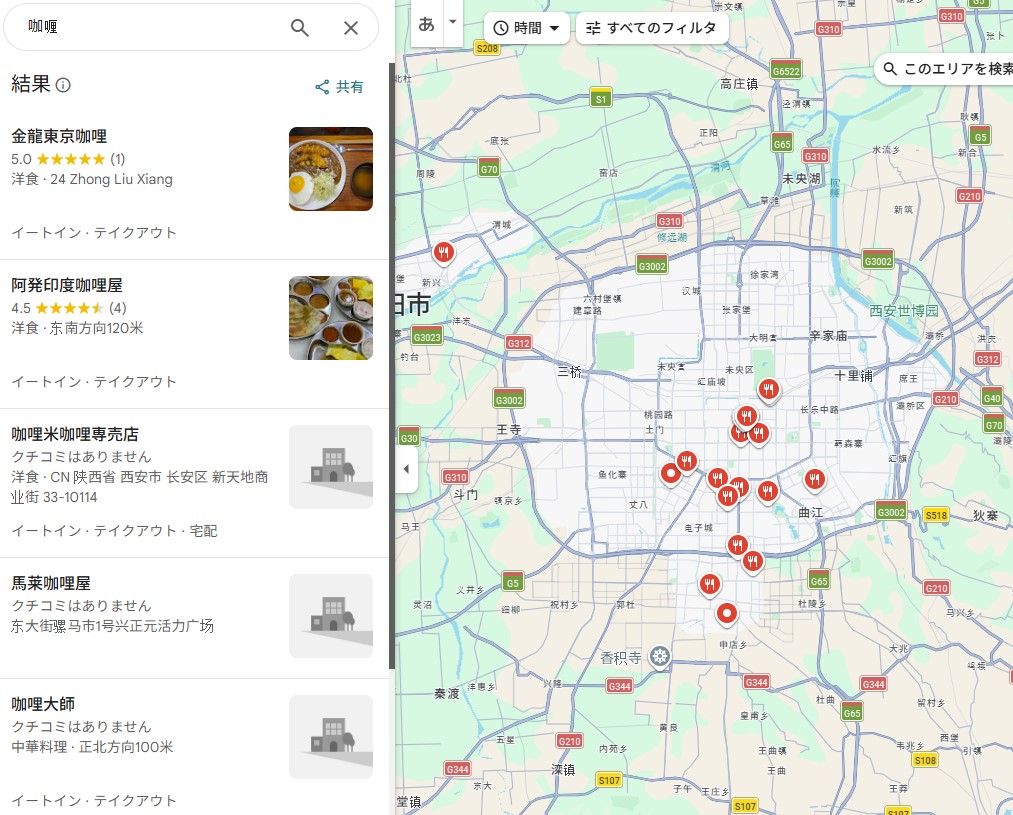Open the 時間 hours filter dropdown
Viewport: 1013px width, 815px height.
point(527,28)
